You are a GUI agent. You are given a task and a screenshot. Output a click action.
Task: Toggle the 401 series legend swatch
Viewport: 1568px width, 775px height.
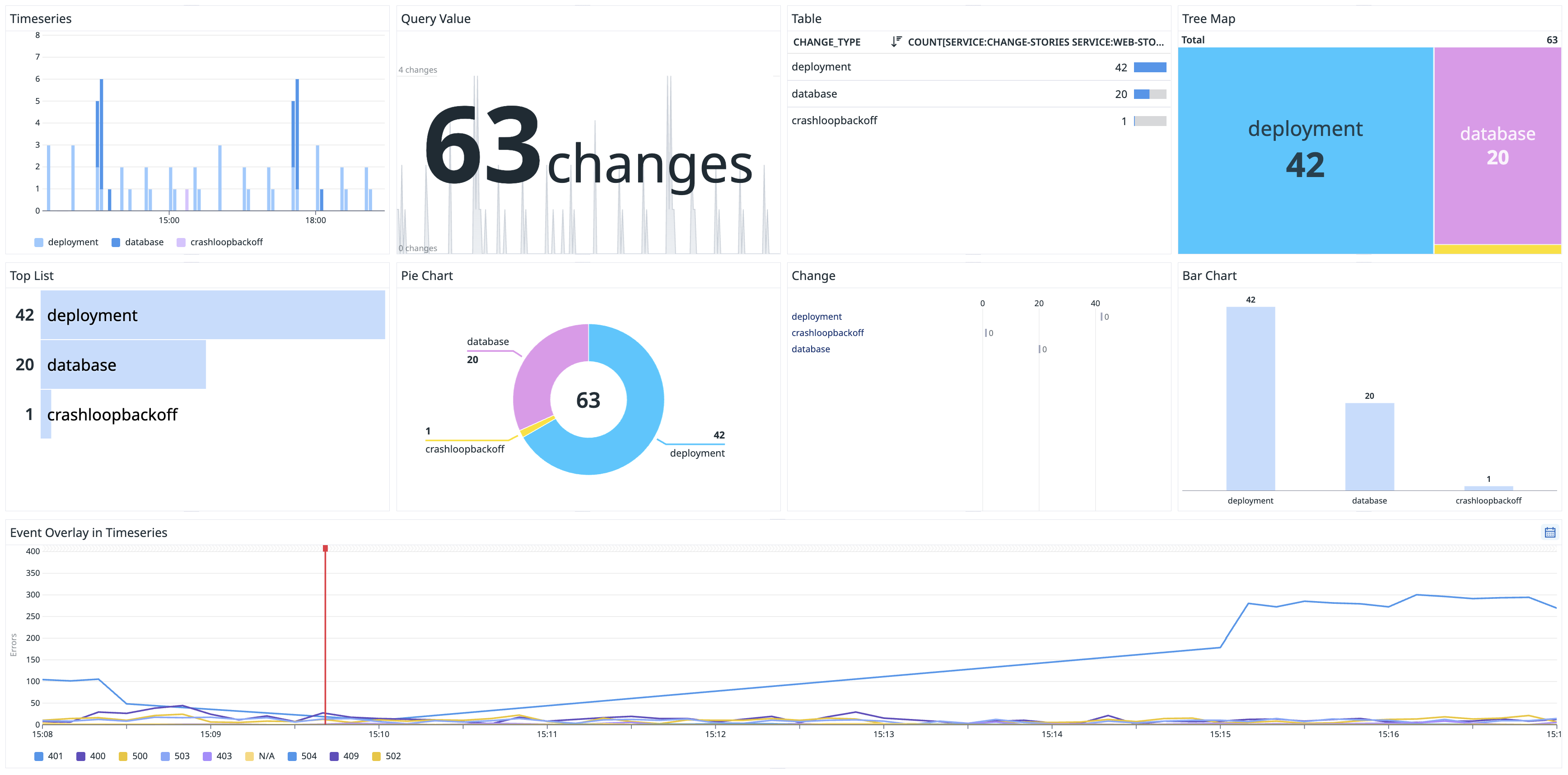[39, 756]
